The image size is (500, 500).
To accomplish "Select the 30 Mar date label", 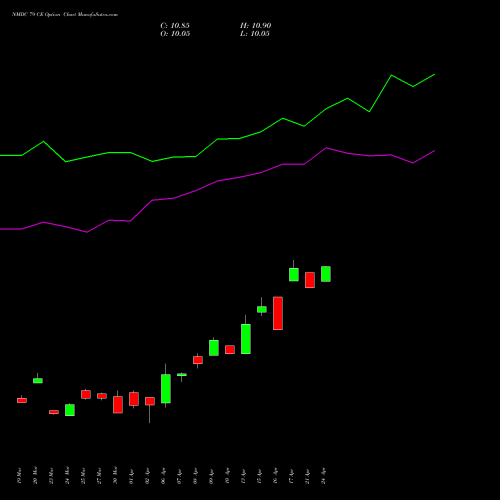I will pos(115,476).
